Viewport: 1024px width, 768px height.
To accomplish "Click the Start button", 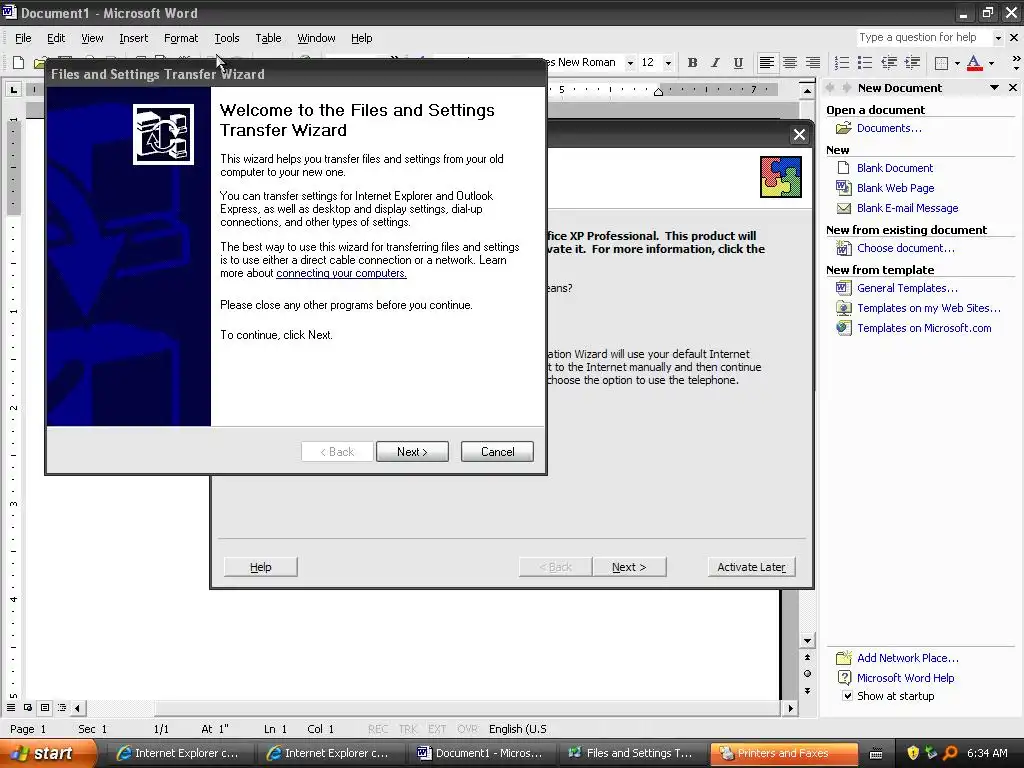I will (47, 753).
